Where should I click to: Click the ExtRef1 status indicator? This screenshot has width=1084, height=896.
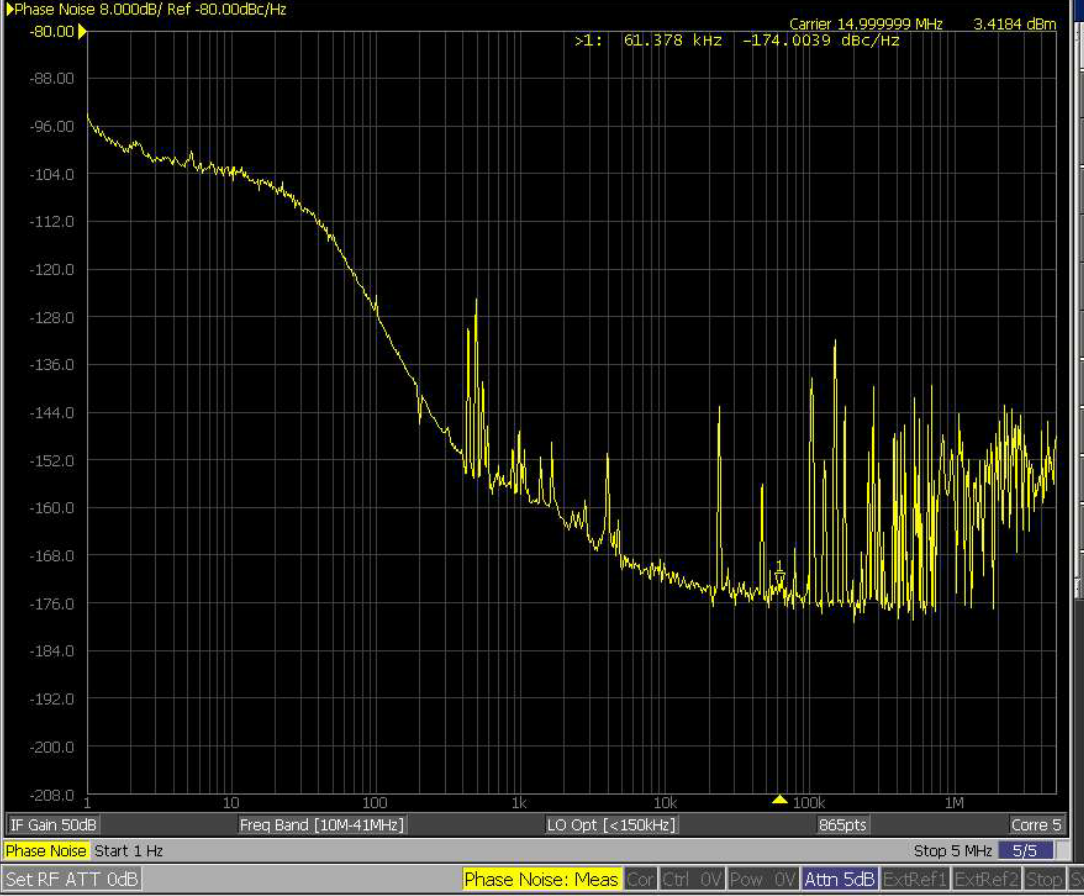coord(915,879)
